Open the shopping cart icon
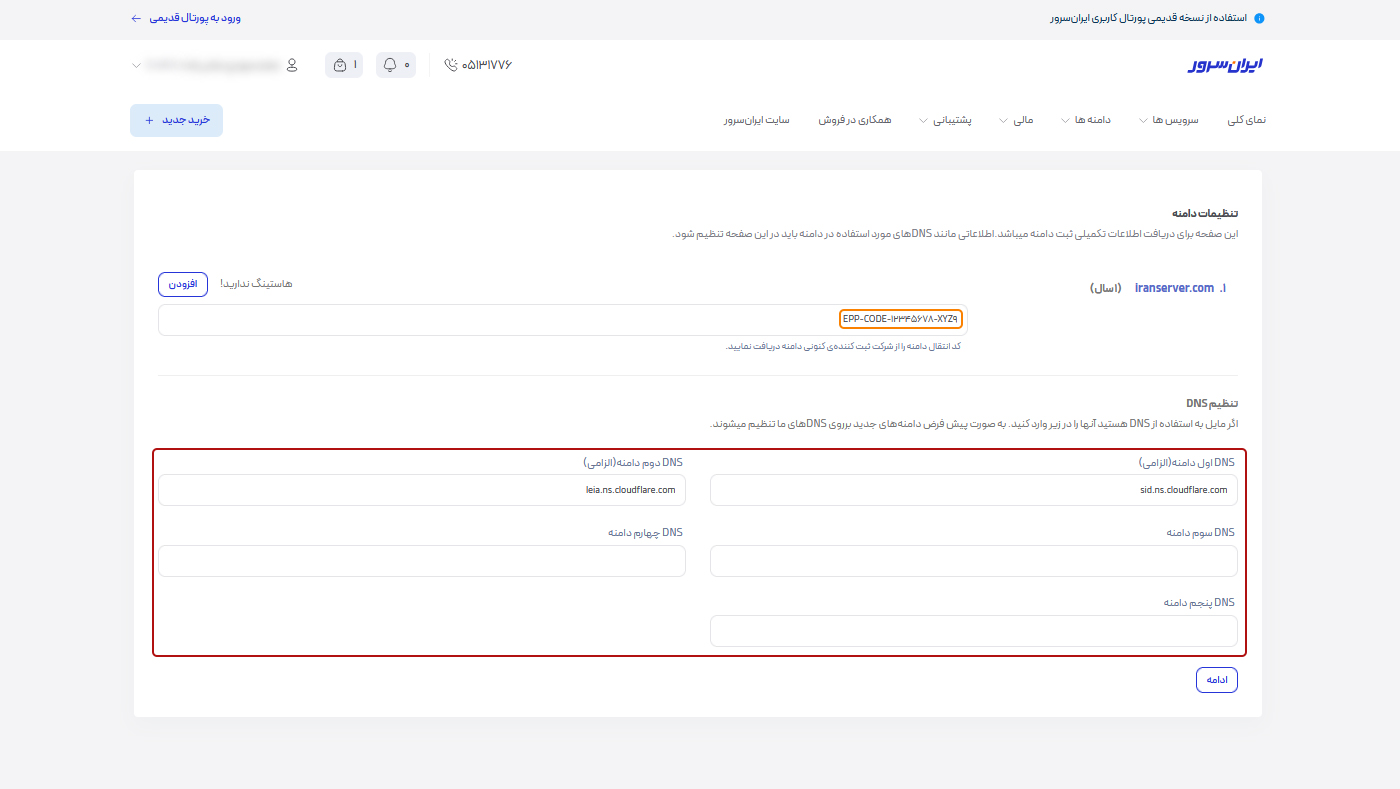 (x=340, y=65)
